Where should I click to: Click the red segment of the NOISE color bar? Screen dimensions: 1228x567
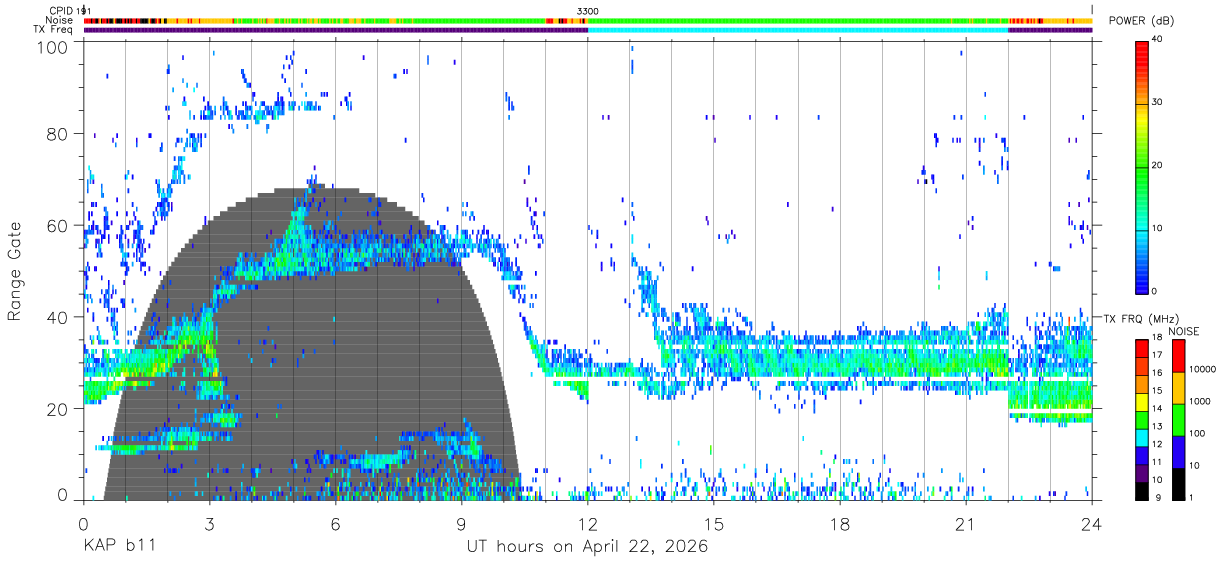point(1178,356)
